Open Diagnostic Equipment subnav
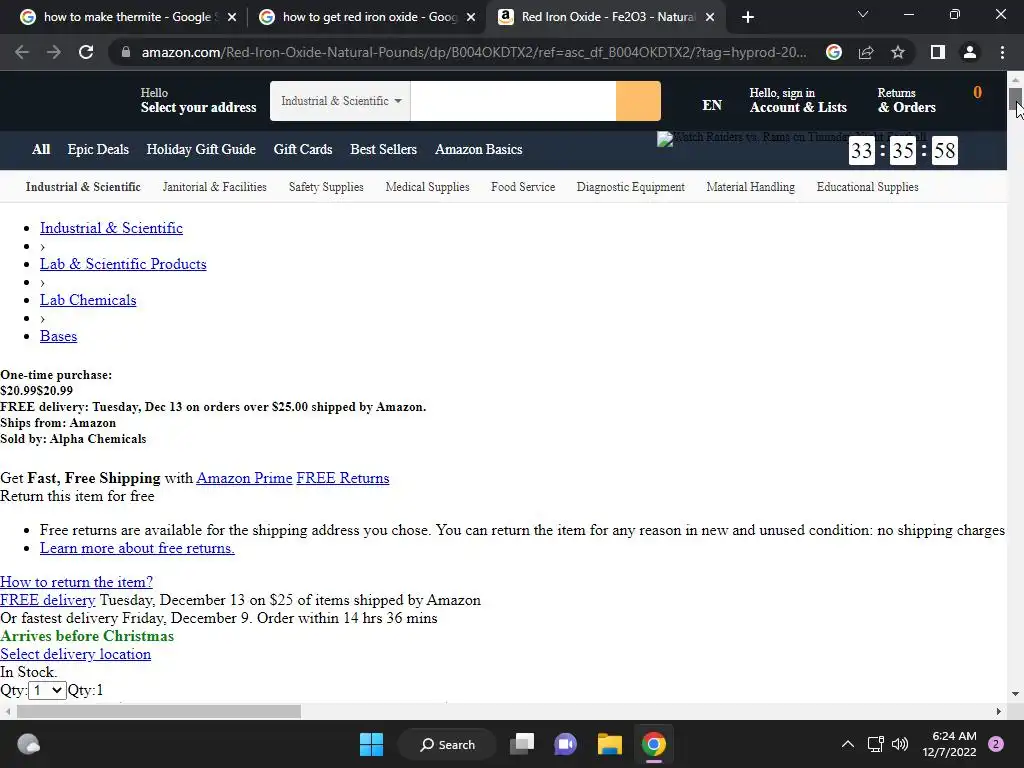 630,187
